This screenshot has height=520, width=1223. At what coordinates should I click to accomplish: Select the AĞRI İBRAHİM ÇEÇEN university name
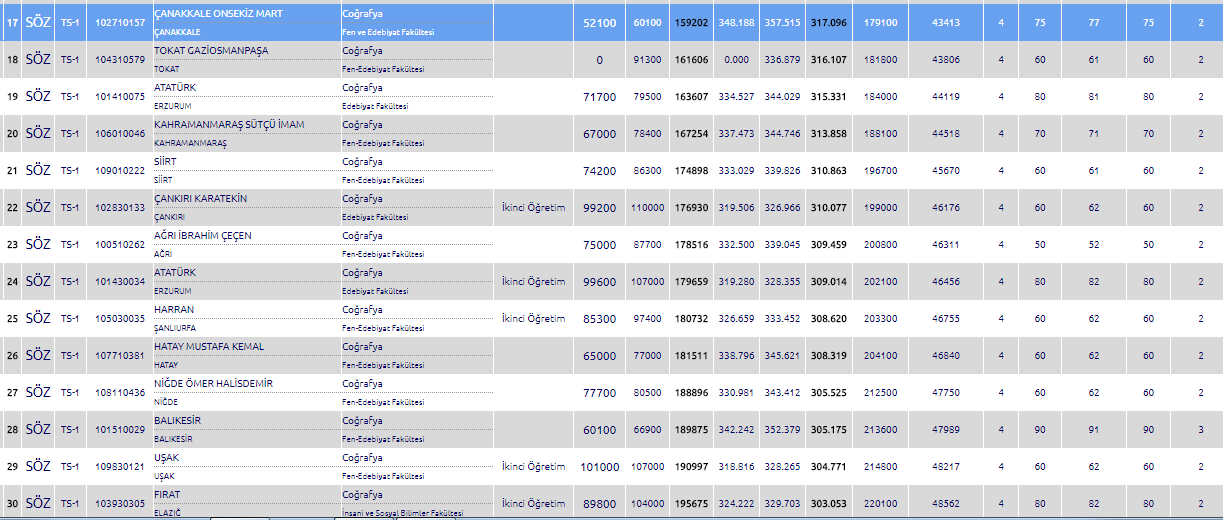[202, 236]
